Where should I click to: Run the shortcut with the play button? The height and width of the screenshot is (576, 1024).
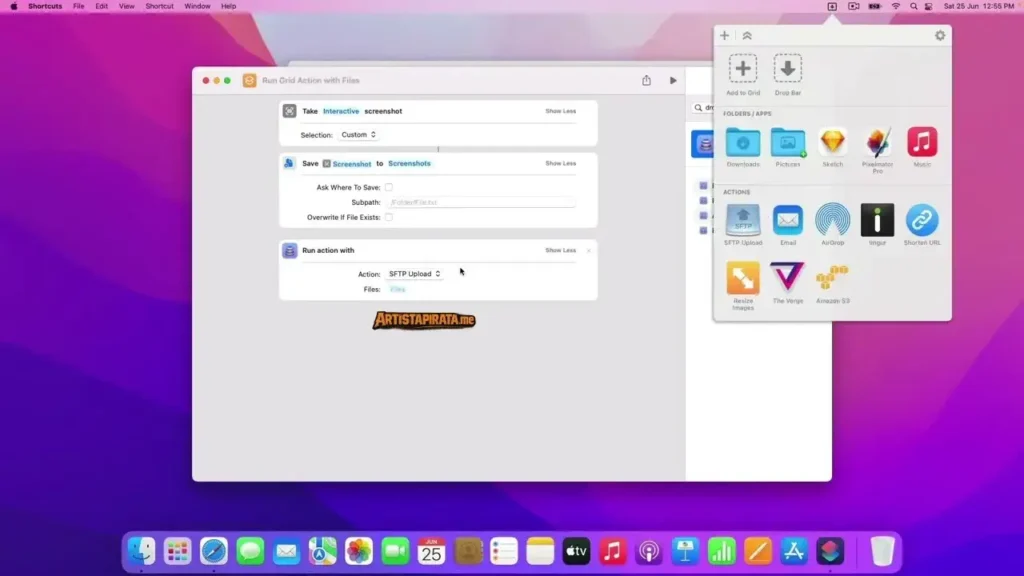pyautogui.click(x=672, y=80)
